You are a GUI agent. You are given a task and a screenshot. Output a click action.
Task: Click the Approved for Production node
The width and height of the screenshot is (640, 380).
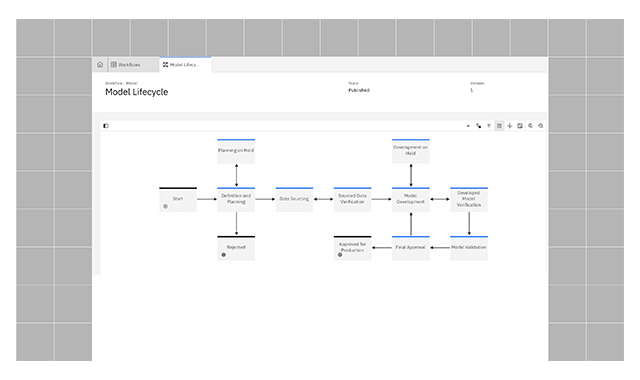[x=352, y=248]
